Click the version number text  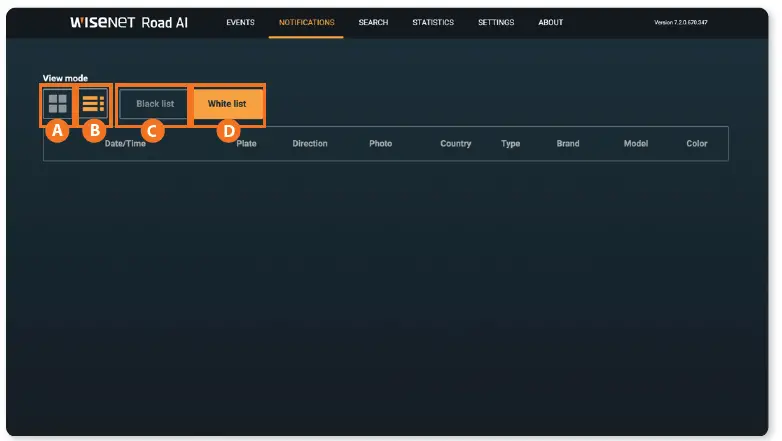(681, 22)
